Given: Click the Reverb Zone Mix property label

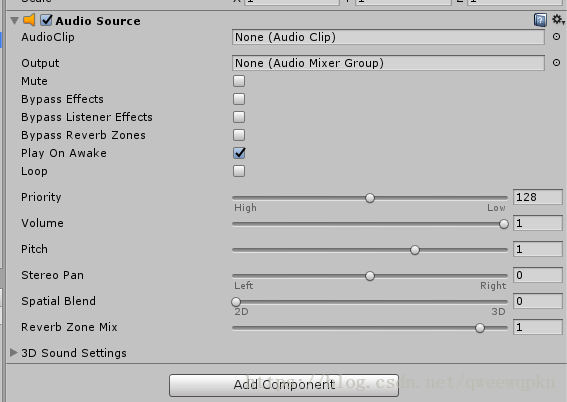Looking at the screenshot, I should point(69,327).
